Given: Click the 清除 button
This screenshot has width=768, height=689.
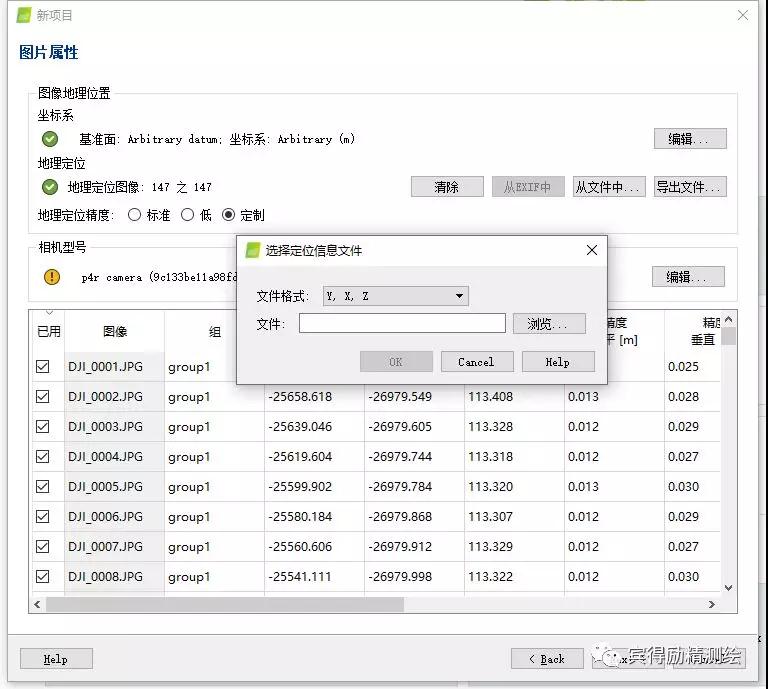Looking at the screenshot, I should [x=447, y=187].
